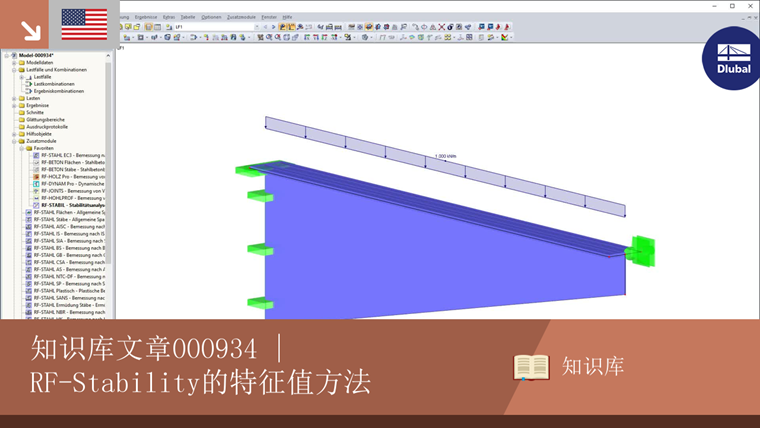Open the Ergebnisse menu
This screenshot has height=428, width=760.
146,17
